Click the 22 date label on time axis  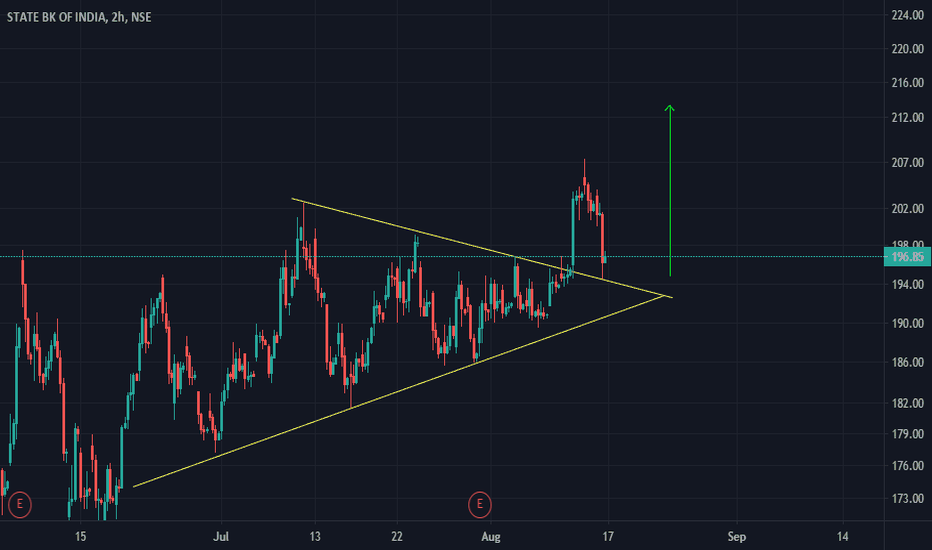(396, 536)
